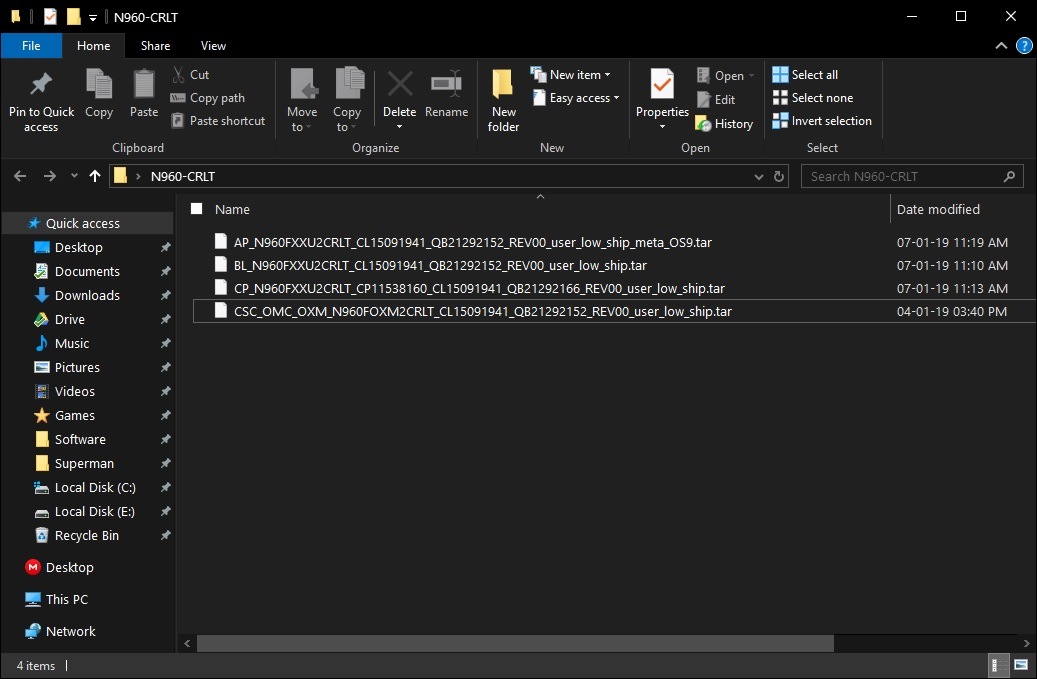Sort by the Name column header
The image size is (1037, 679).
point(232,209)
